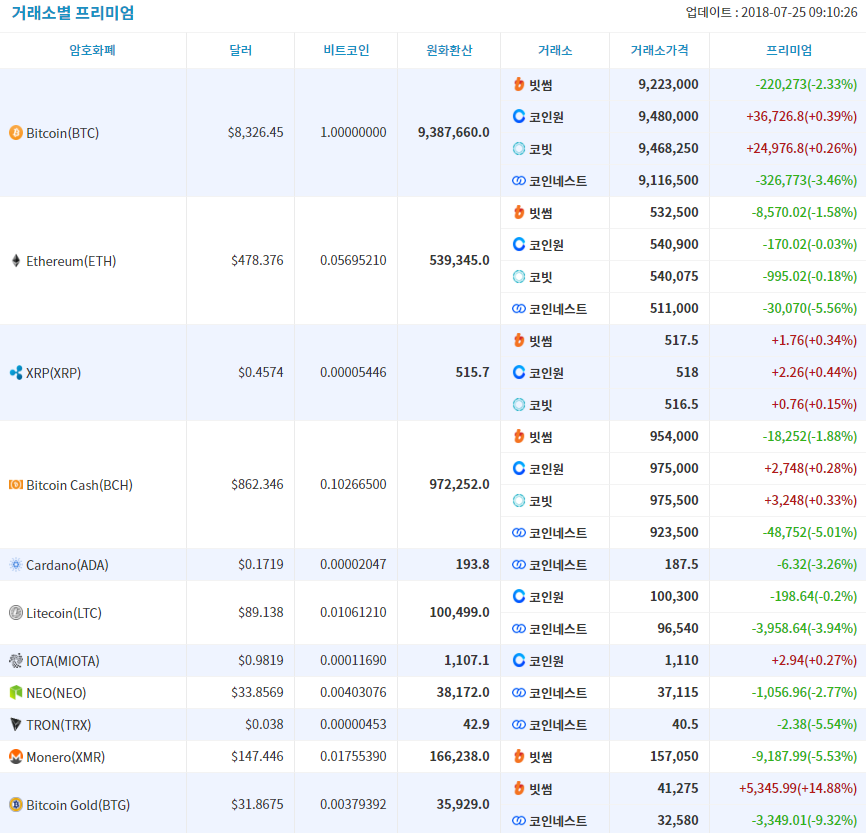866x833 pixels.
Task: Click 코인네스트 icon beside price 511,000
Action: [x=519, y=308]
